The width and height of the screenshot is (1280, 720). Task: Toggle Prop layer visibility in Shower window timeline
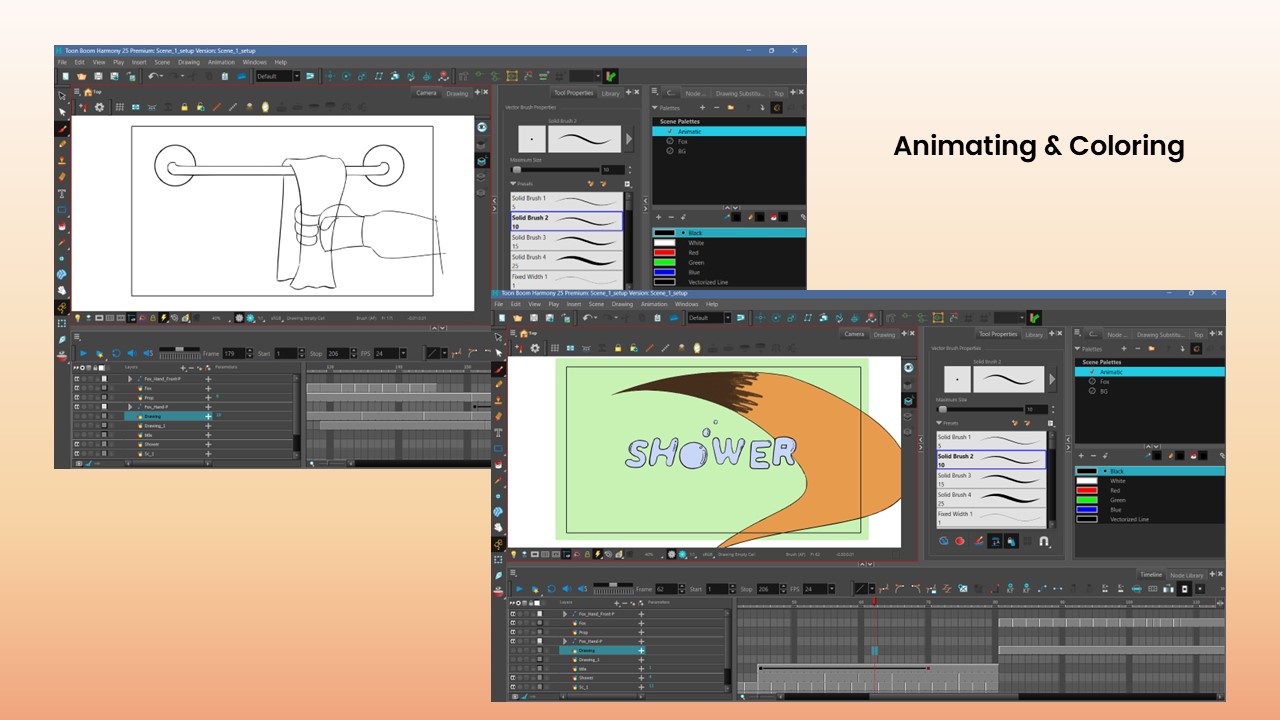click(x=513, y=632)
